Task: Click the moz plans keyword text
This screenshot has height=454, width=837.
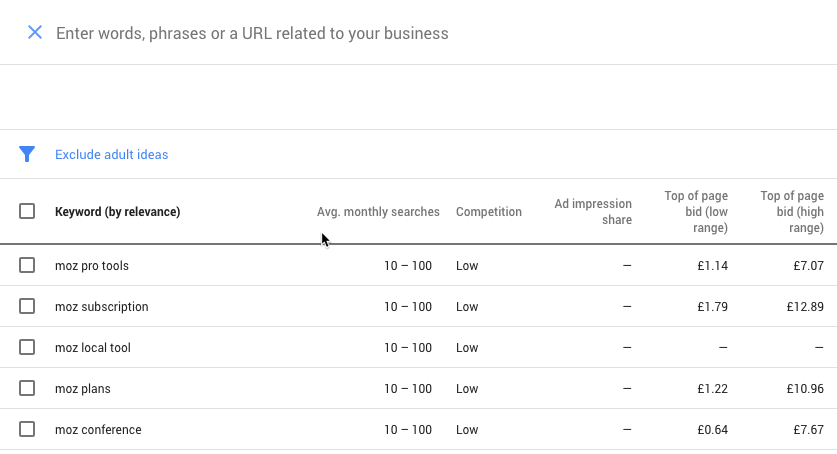Action: click(x=82, y=389)
